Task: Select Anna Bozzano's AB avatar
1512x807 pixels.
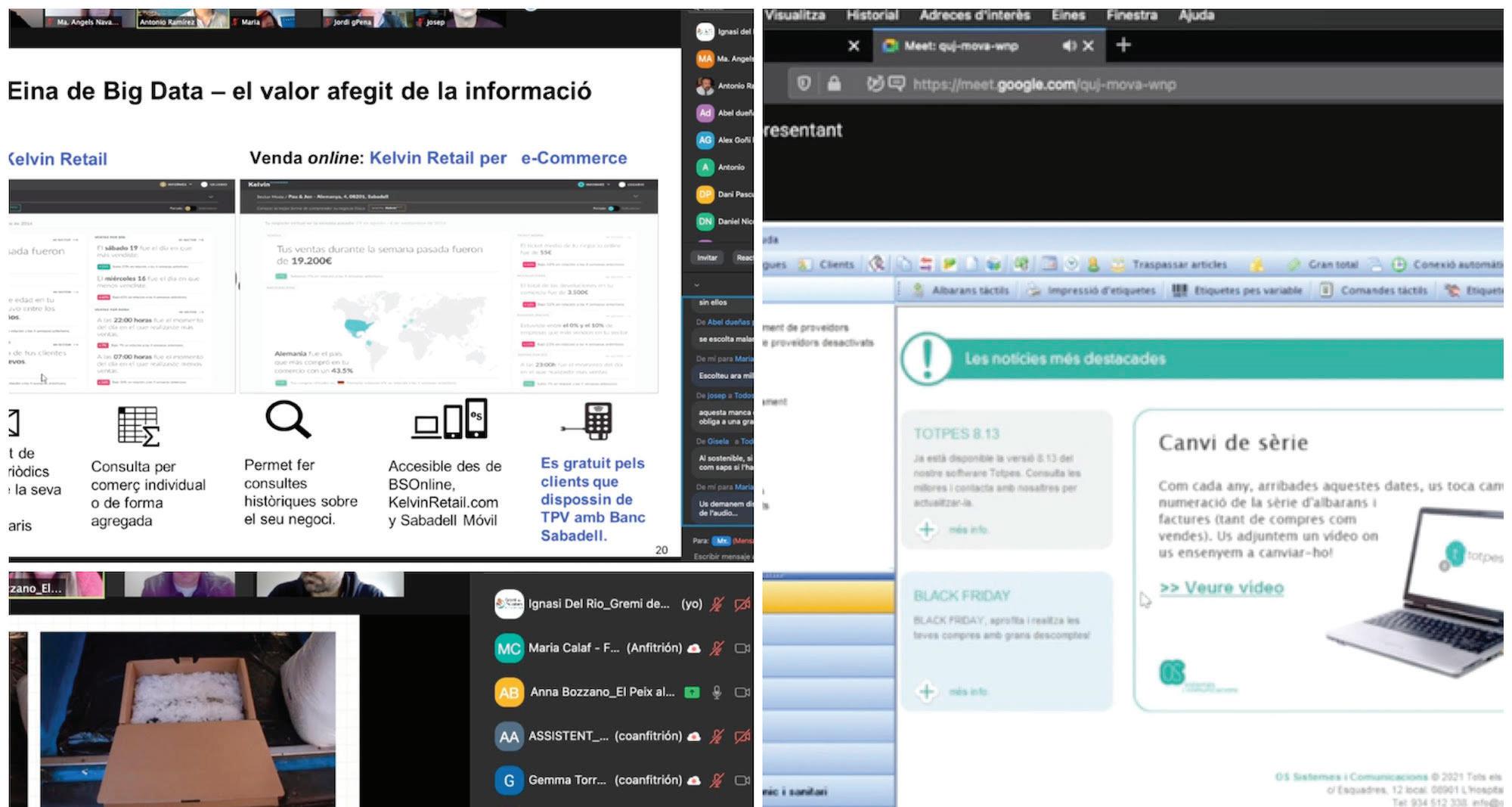Action: (509, 691)
